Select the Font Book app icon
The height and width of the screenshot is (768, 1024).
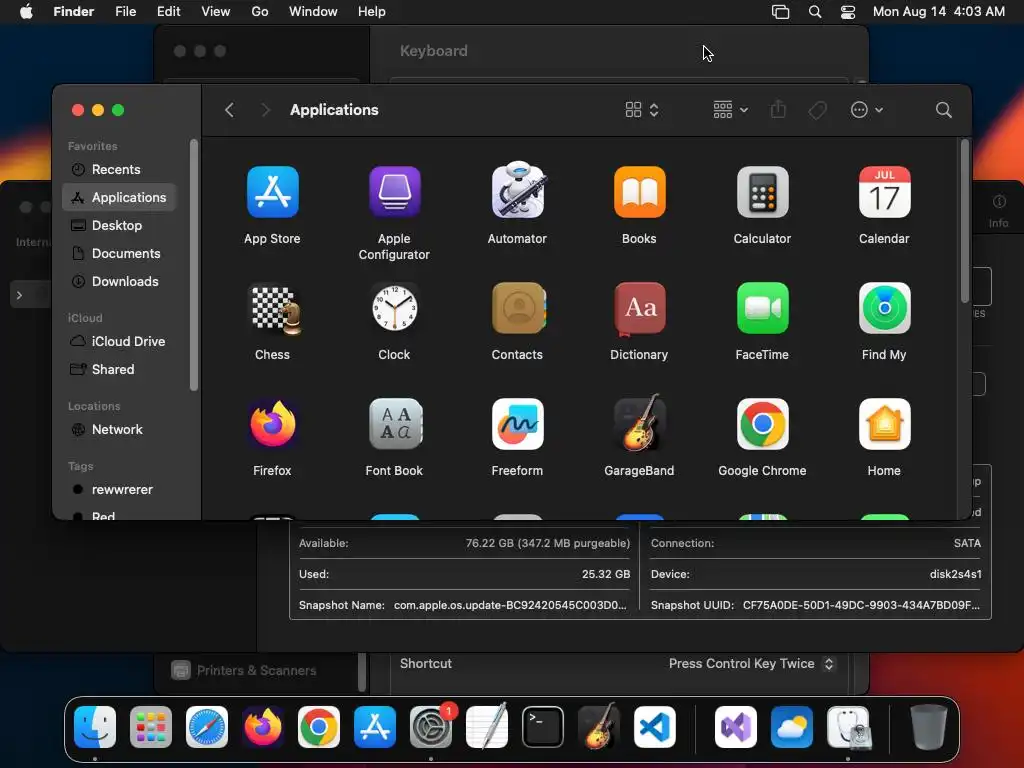[394, 424]
